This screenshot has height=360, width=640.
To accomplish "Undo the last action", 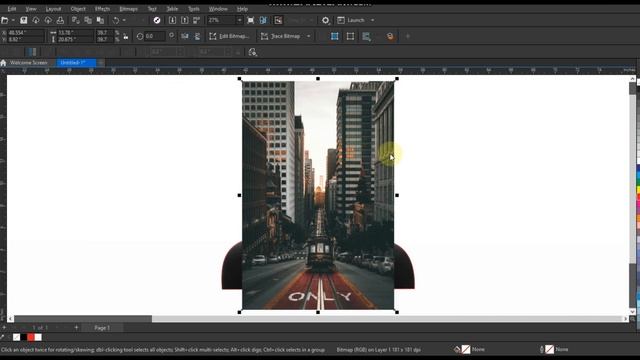I will [116, 20].
